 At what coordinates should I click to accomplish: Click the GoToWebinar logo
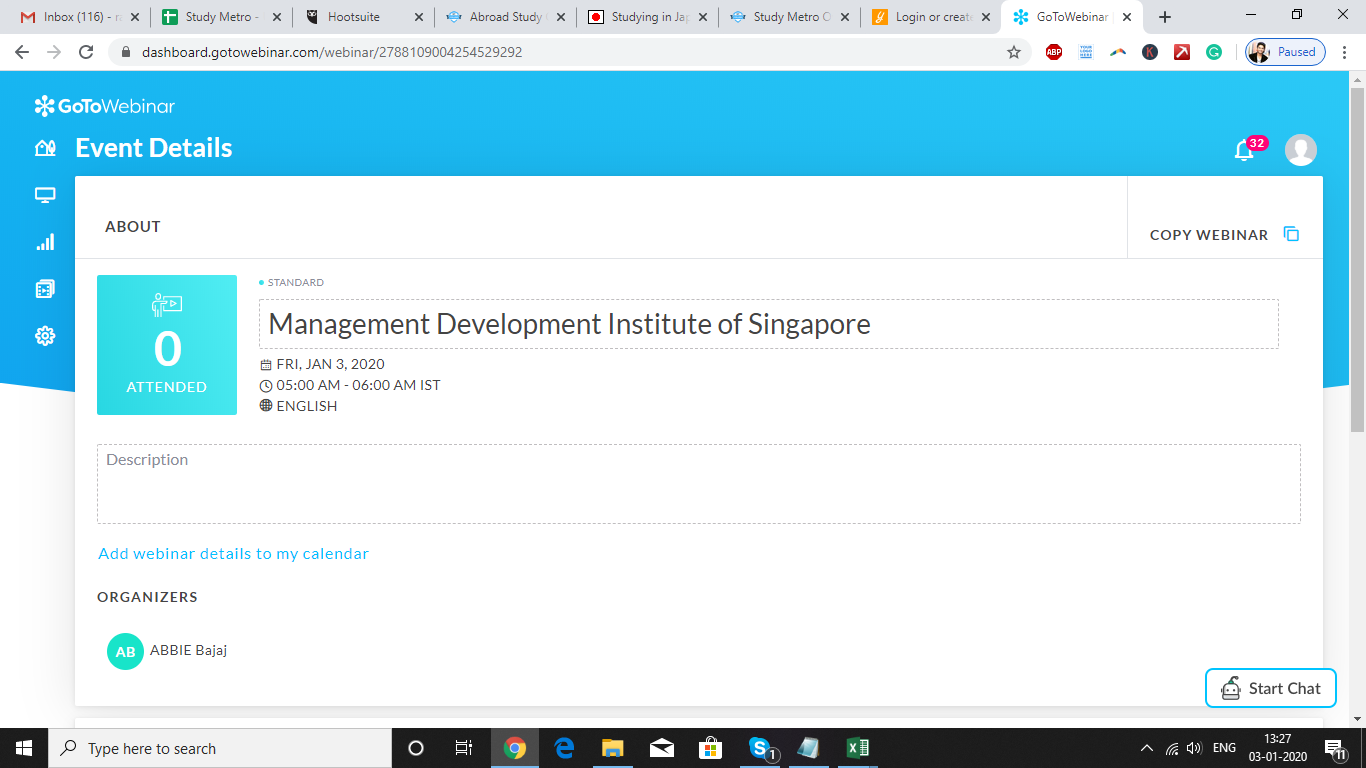[x=105, y=106]
